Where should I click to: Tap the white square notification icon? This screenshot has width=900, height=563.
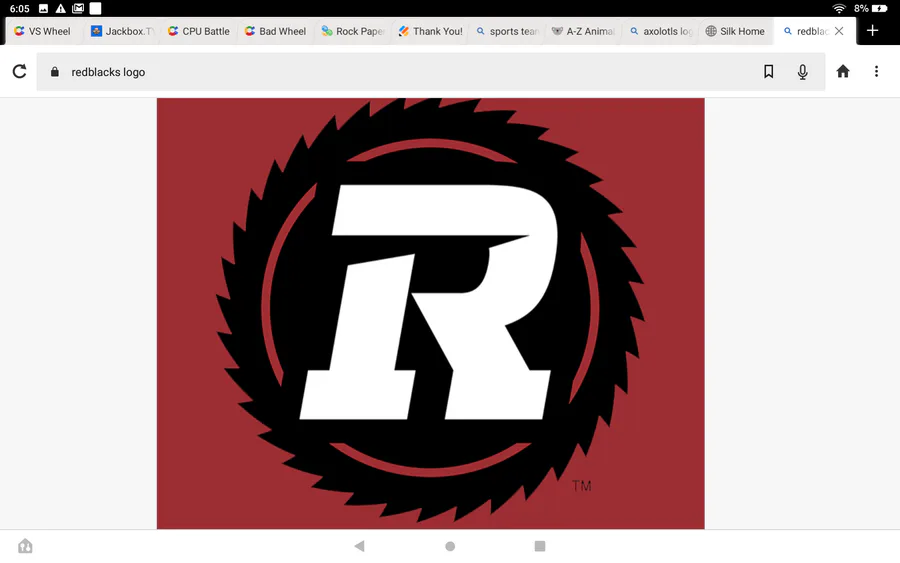(x=95, y=8)
